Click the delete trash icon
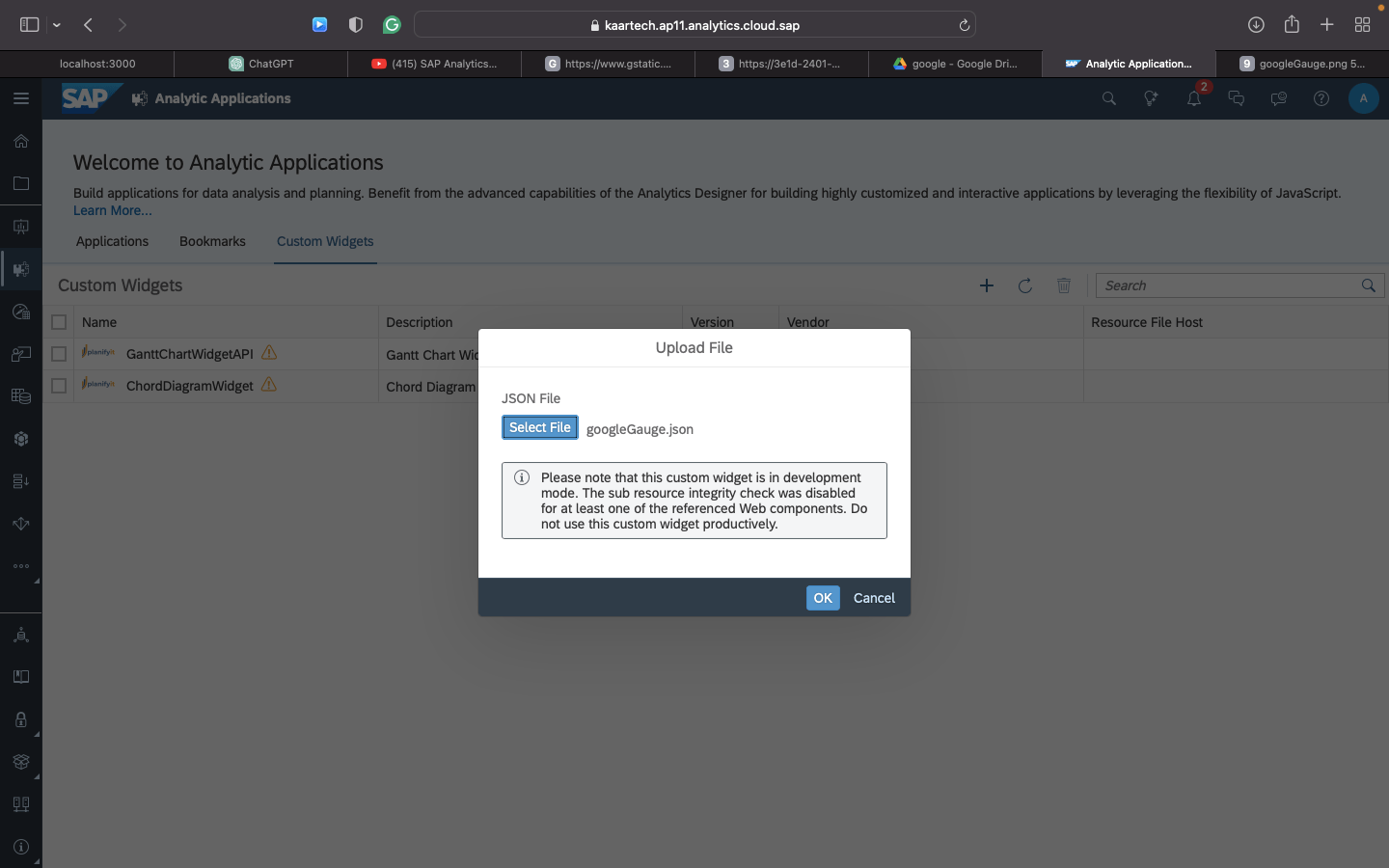Image resolution: width=1389 pixels, height=868 pixels. coord(1063,285)
